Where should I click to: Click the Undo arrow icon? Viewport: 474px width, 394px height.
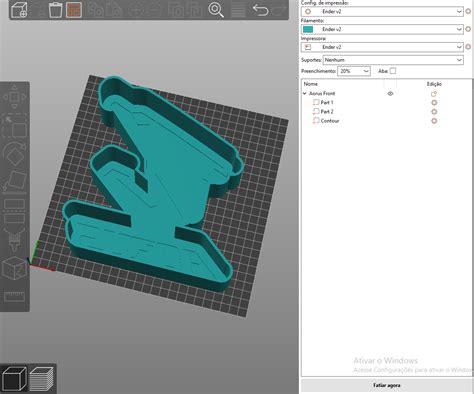(260, 10)
